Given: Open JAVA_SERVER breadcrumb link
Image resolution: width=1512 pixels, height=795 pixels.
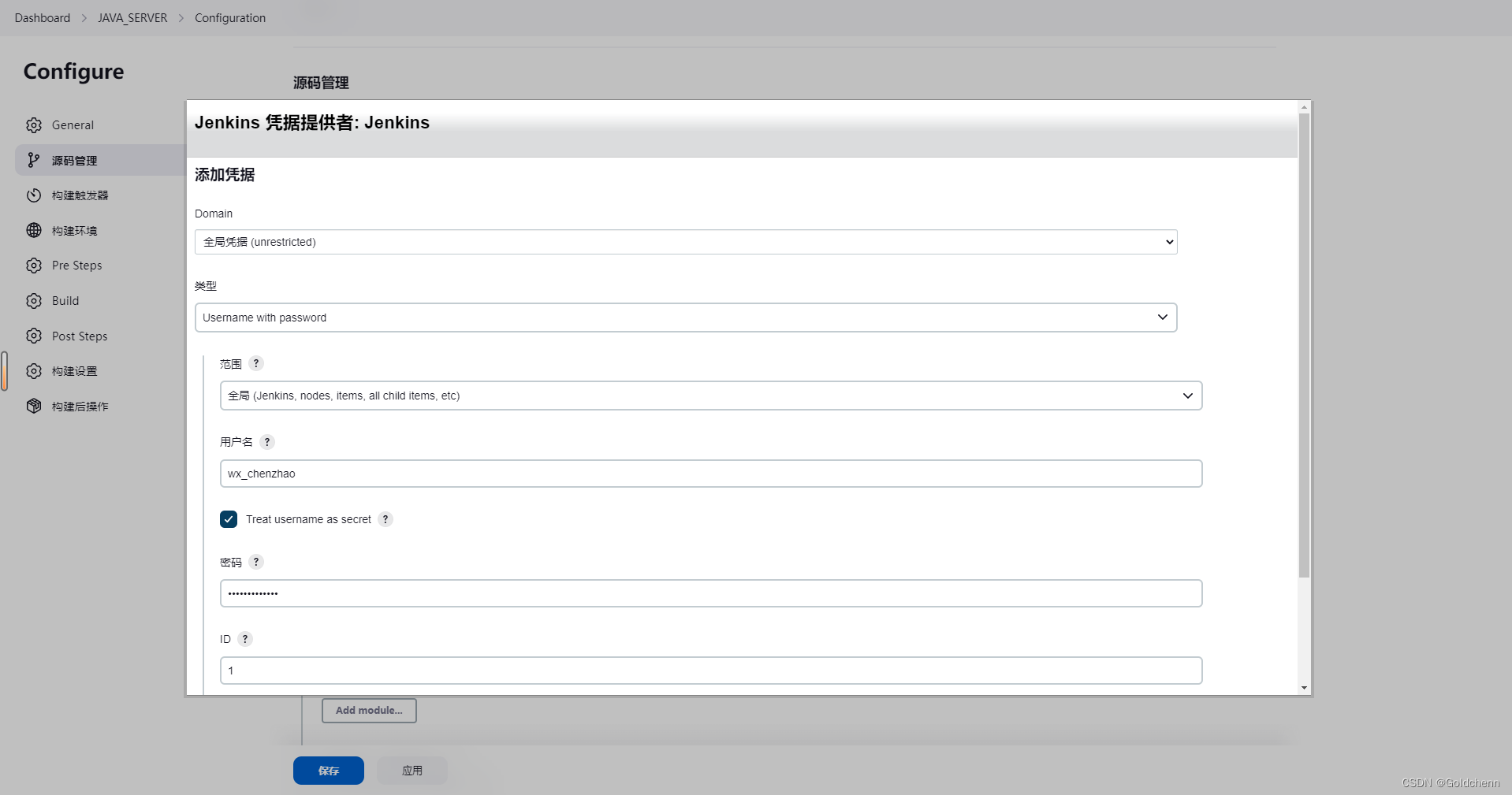Looking at the screenshot, I should [x=132, y=17].
